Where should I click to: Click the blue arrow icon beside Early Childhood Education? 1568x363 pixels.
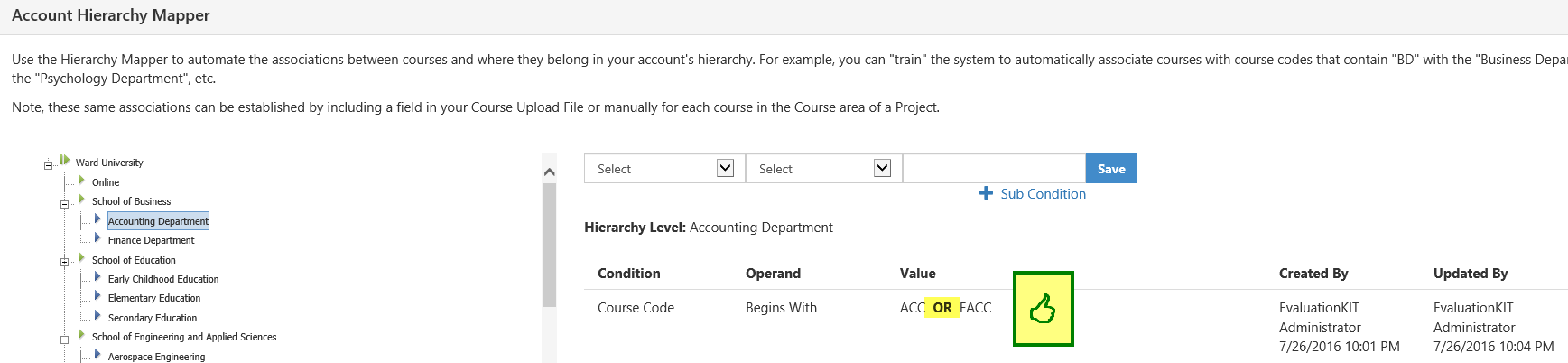pyautogui.click(x=97, y=277)
